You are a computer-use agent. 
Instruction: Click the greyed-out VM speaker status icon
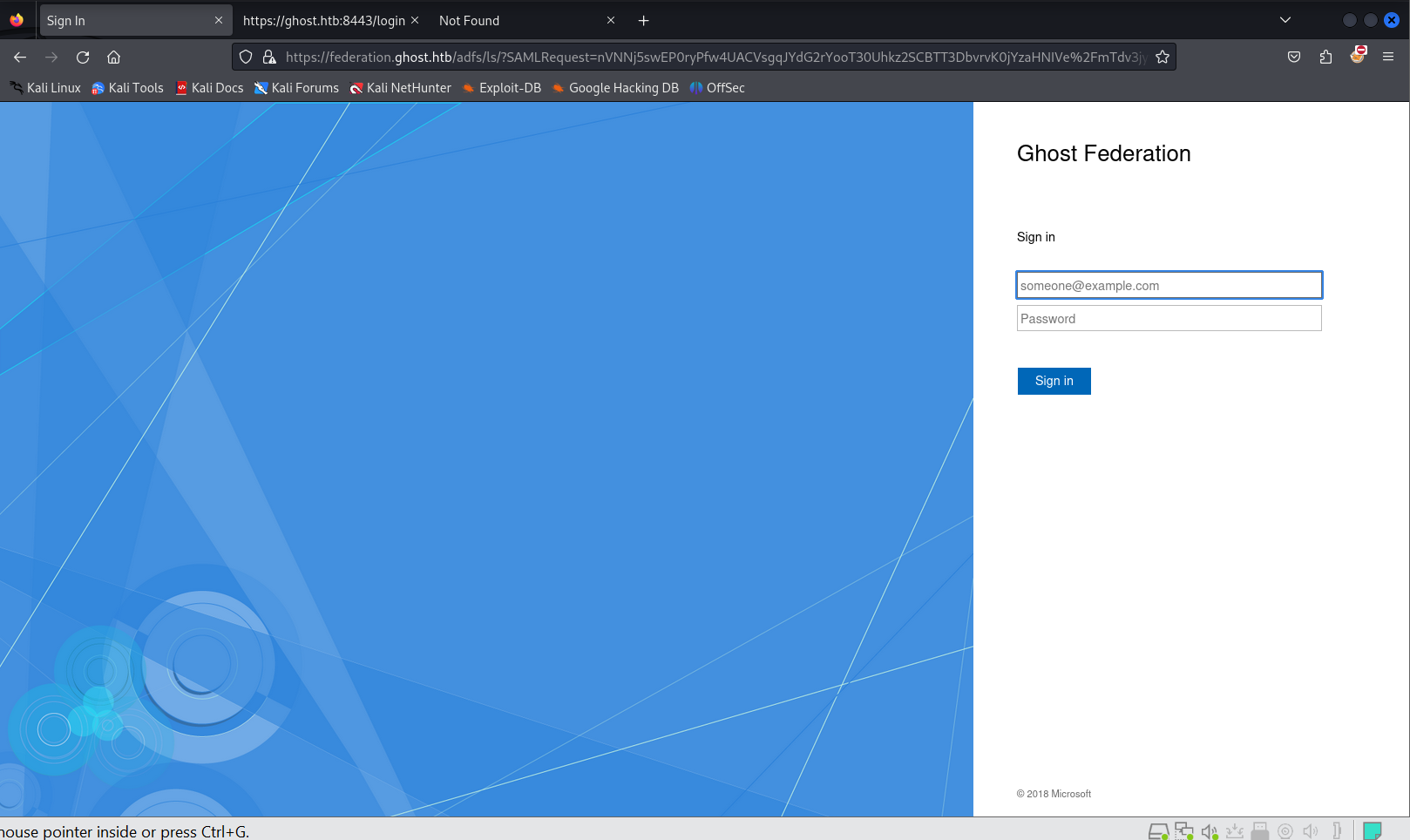pyautogui.click(x=1311, y=831)
